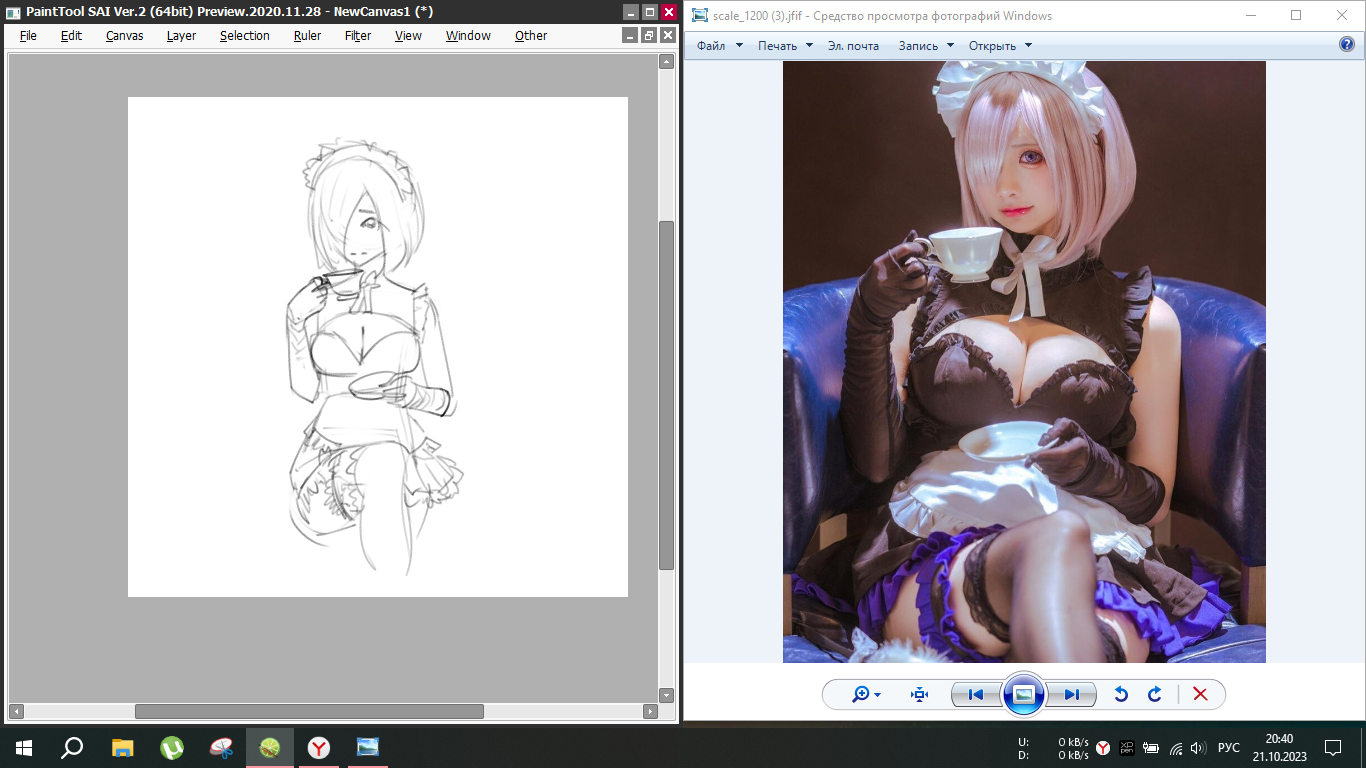1366x768 pixels.
Task: Open Windows taskbar search
Action: point(72,747)
